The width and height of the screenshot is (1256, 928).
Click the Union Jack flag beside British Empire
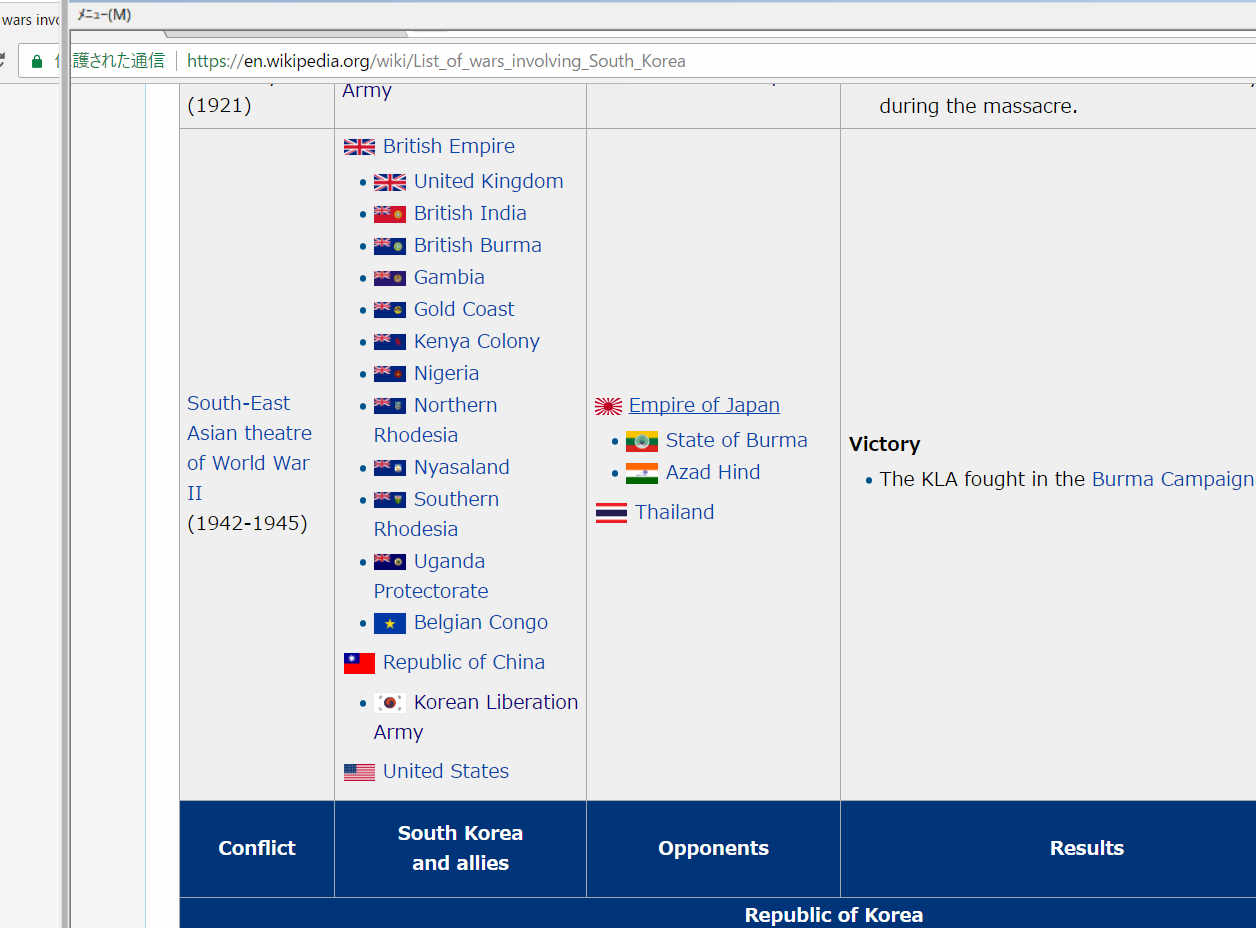359,147
